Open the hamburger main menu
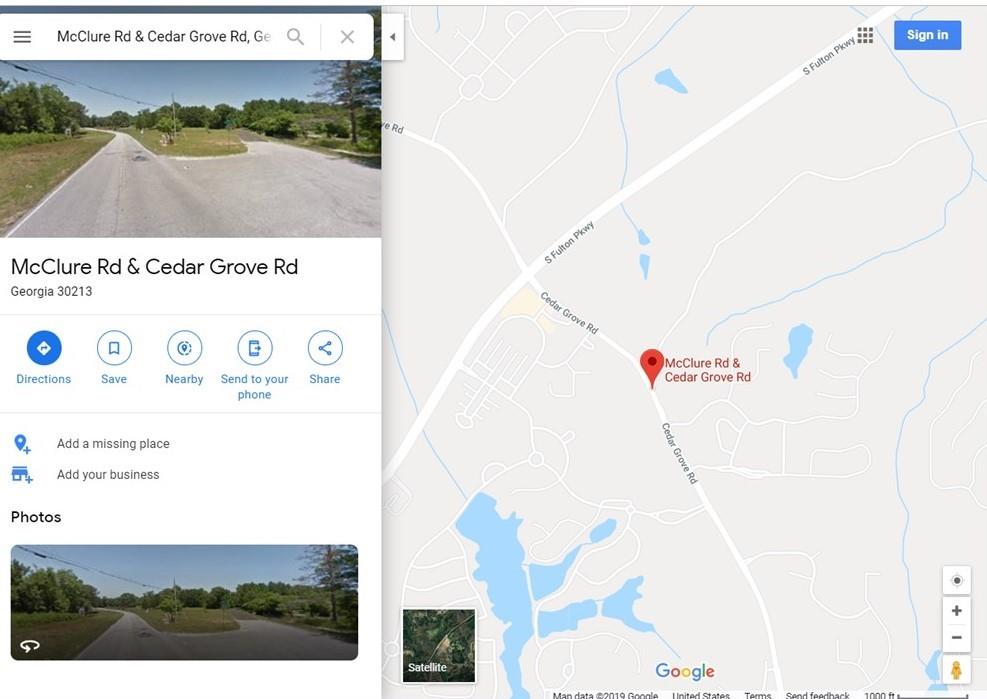The height and width of the screenshot is (699, 987). [x=22, y=37]
